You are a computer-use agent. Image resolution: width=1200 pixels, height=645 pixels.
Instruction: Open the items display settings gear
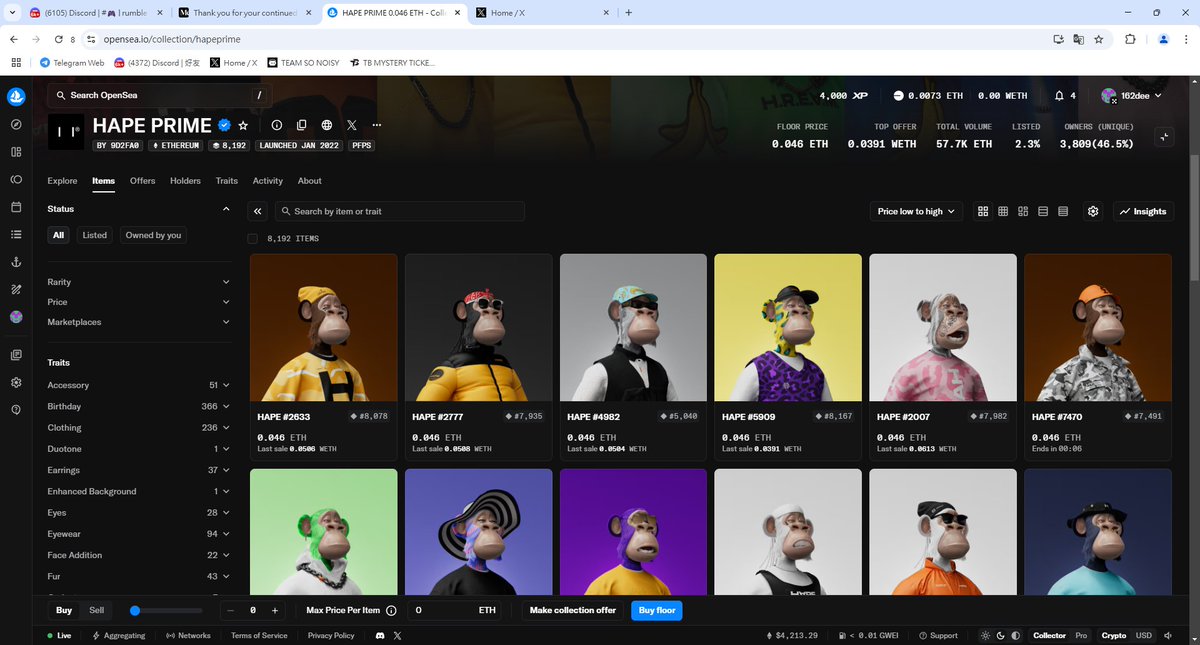1093,211
